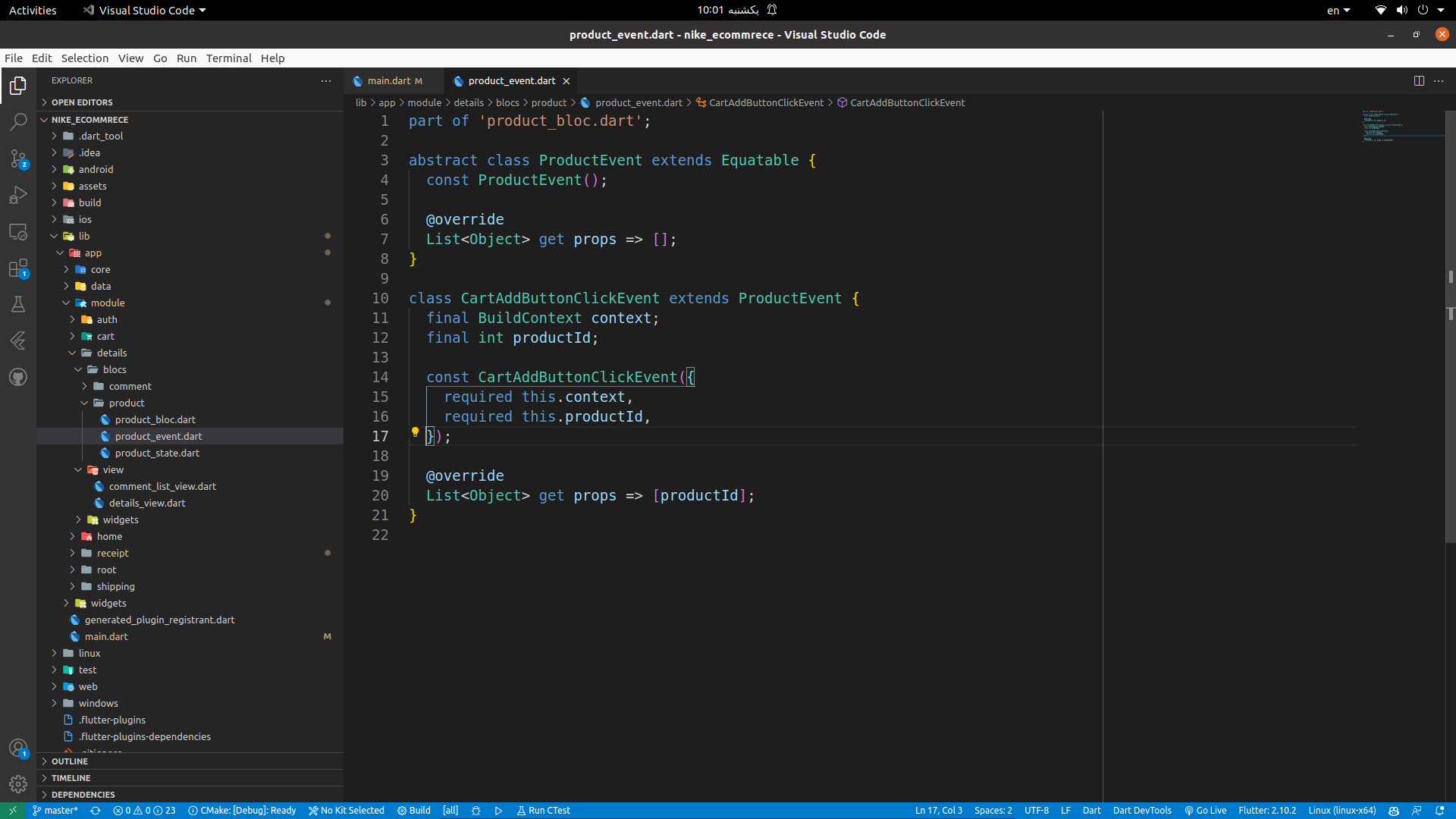Screen dimensions: 1456x819
Task: Click the Synchronize Changes icon in status bar
Action: click(x=96, y=811)
